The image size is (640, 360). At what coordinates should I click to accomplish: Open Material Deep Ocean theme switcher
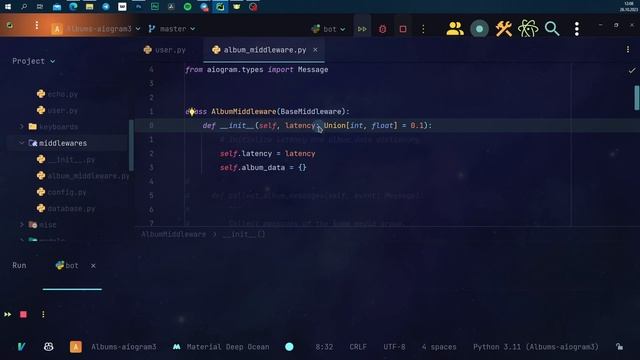point(221,347)
